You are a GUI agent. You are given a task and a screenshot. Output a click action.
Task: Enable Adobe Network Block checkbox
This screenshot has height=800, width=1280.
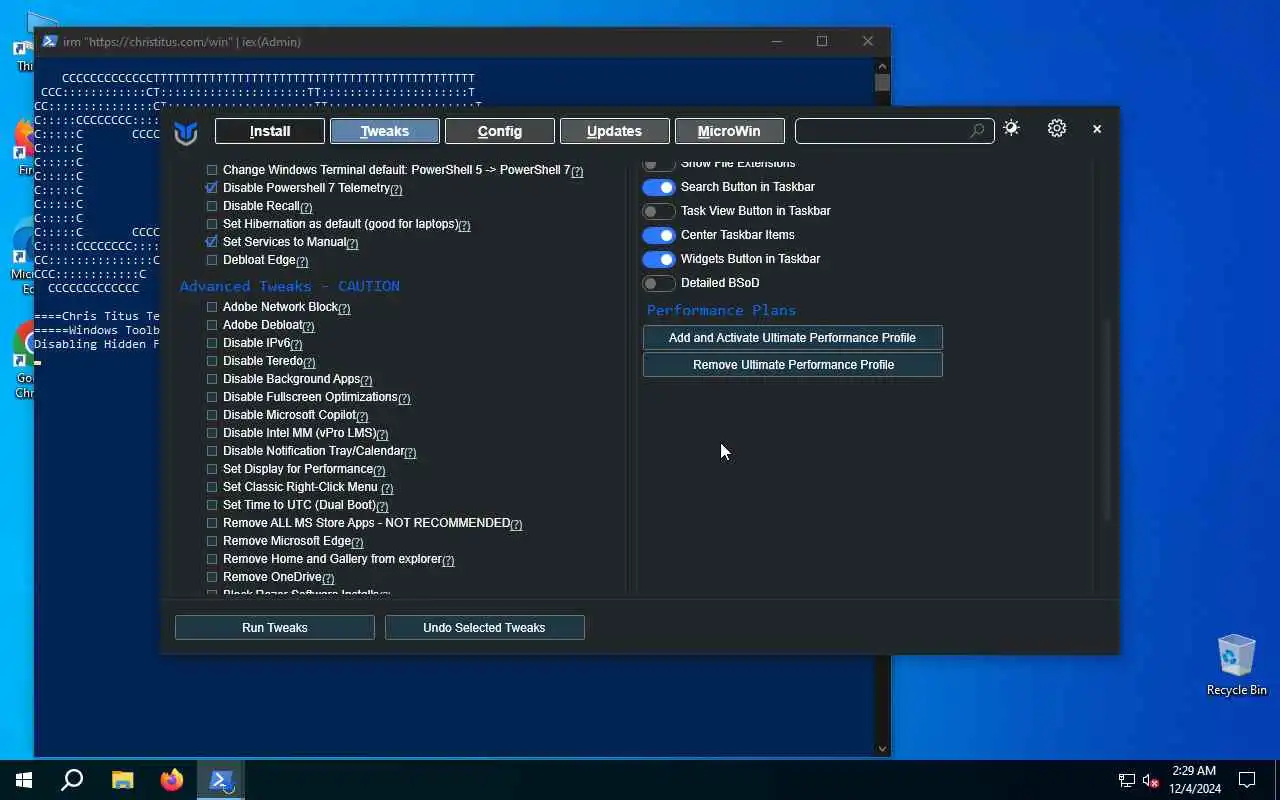click(x=212, y=307)
